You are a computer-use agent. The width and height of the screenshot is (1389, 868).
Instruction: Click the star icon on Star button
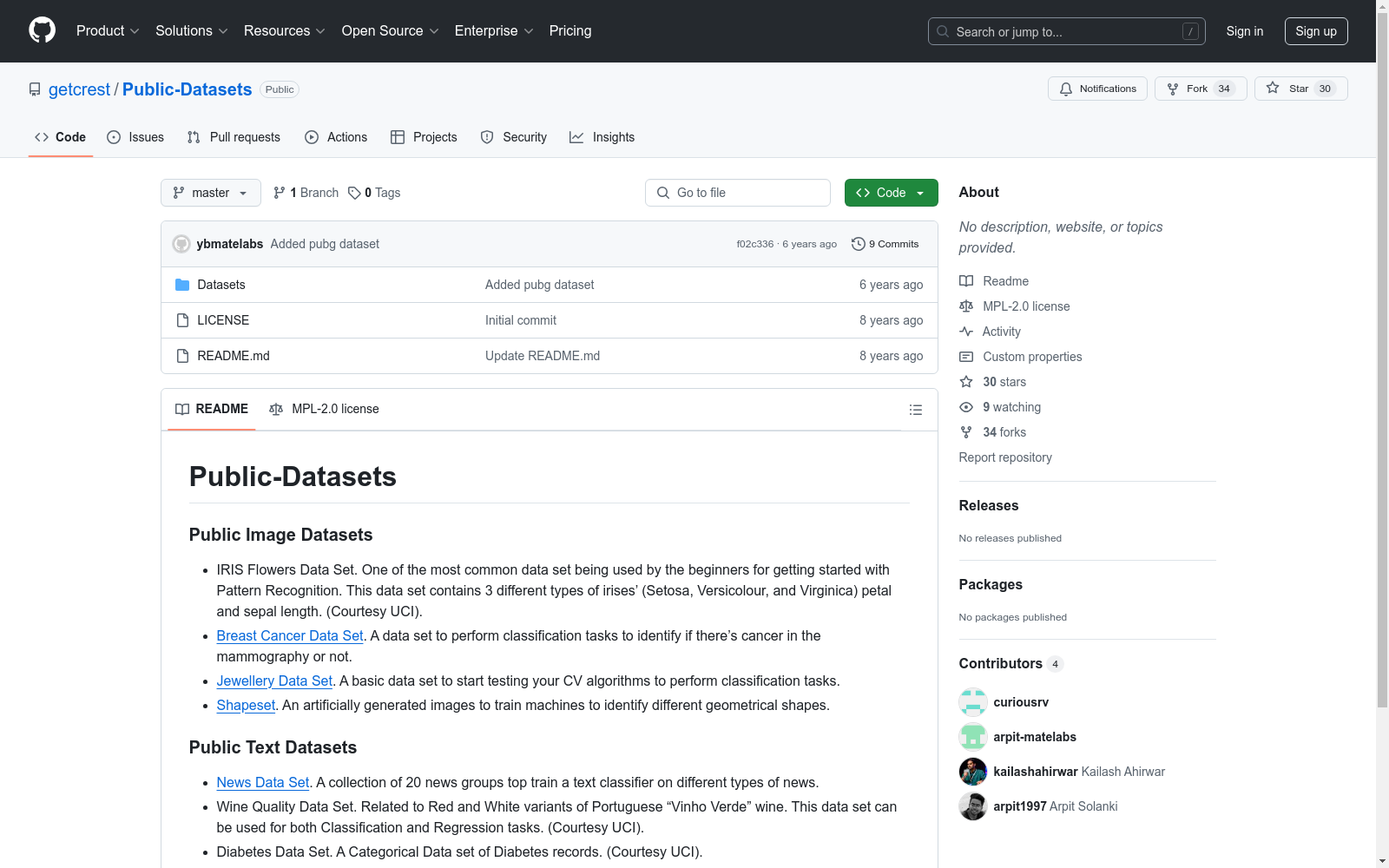coord(1273,88)
